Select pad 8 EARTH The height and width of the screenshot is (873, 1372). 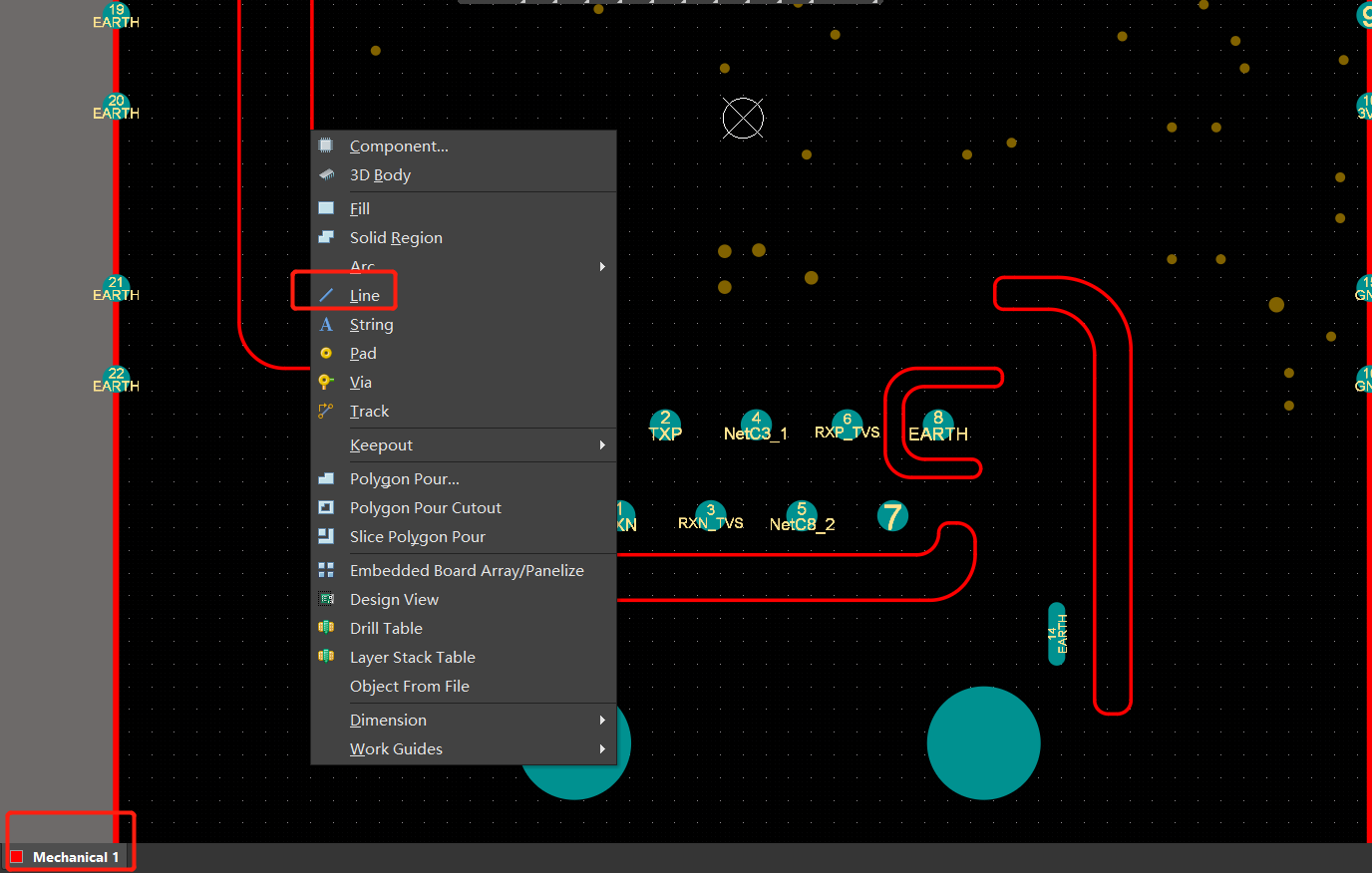938,427
